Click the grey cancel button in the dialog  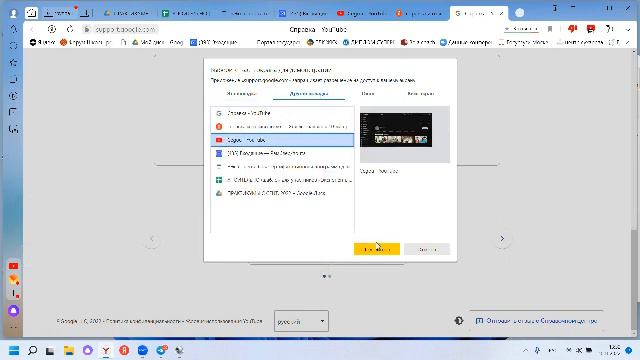(x=427, y=249)
